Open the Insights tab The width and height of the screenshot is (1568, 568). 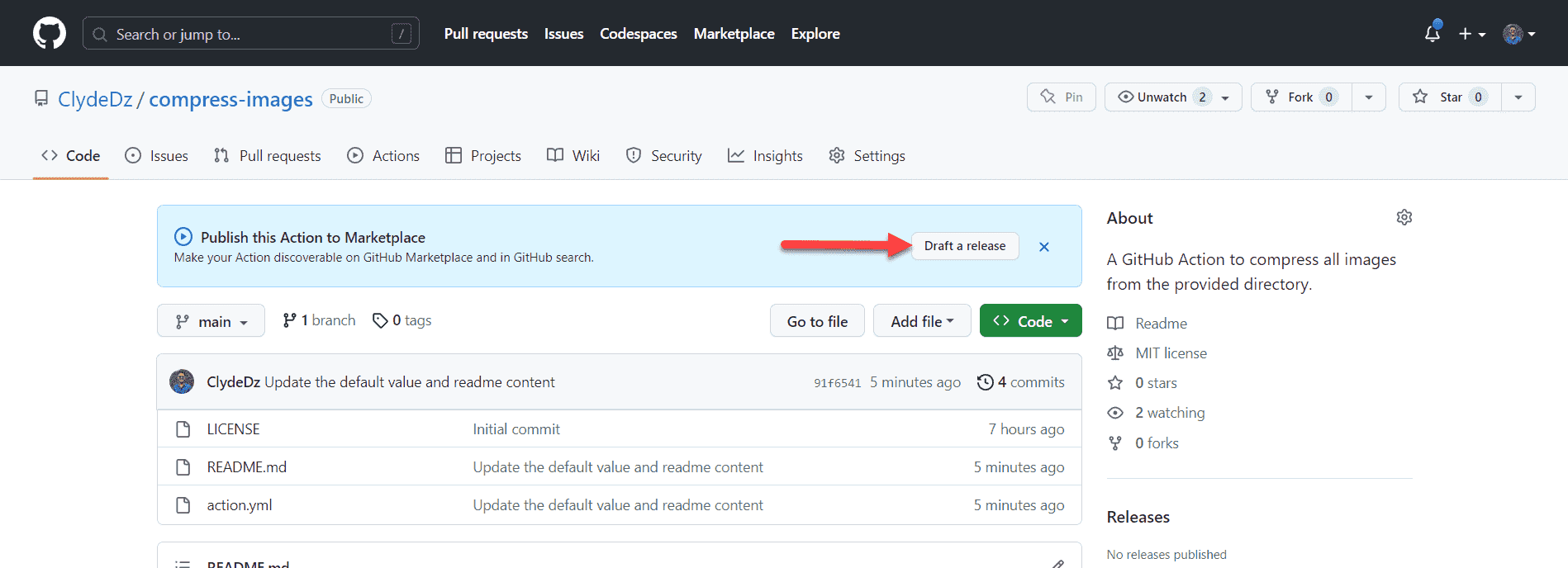point(765,156)
